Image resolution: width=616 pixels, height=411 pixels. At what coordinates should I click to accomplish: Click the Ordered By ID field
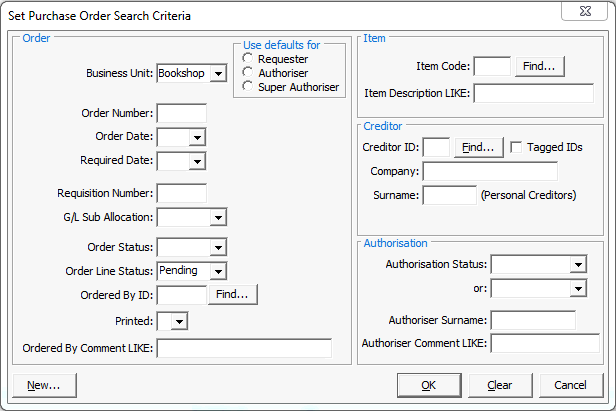pyautogui.click(x=182, y=295)
